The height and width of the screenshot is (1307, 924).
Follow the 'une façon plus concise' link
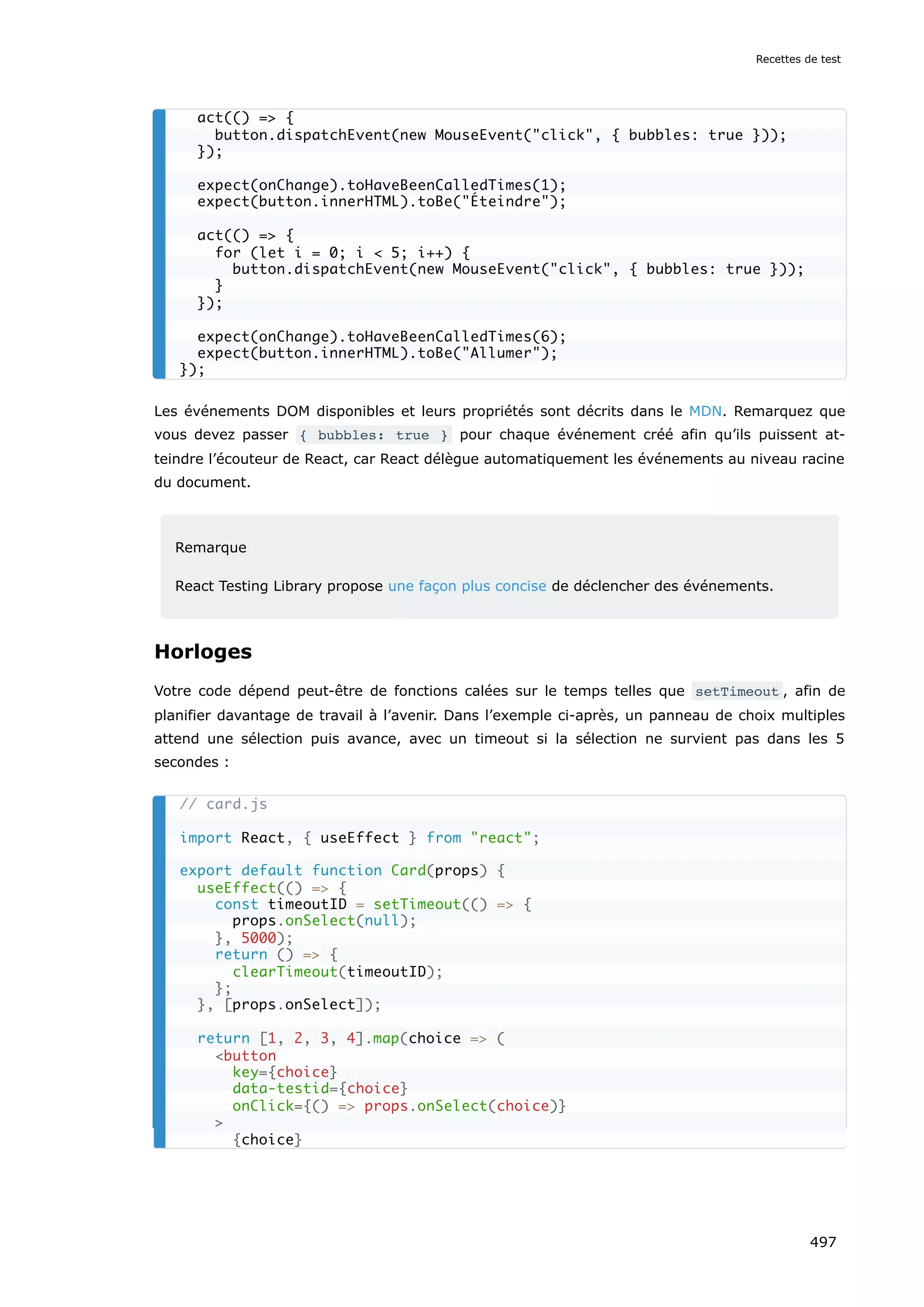(467, 586)
